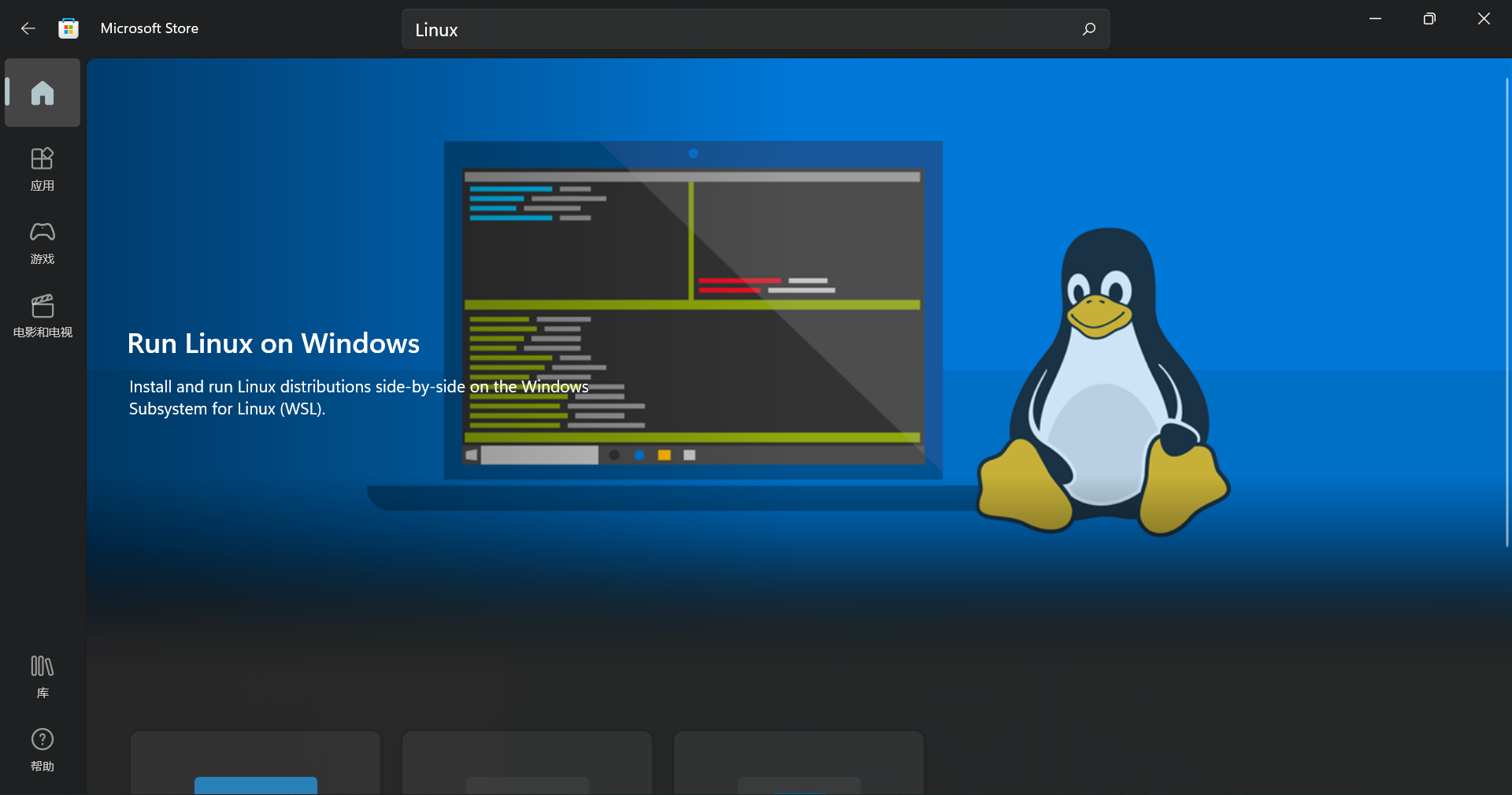The width and height of the screenshot is (1512, 795).
Task: Open the second app card at bottom
Action: pos(527,763)
